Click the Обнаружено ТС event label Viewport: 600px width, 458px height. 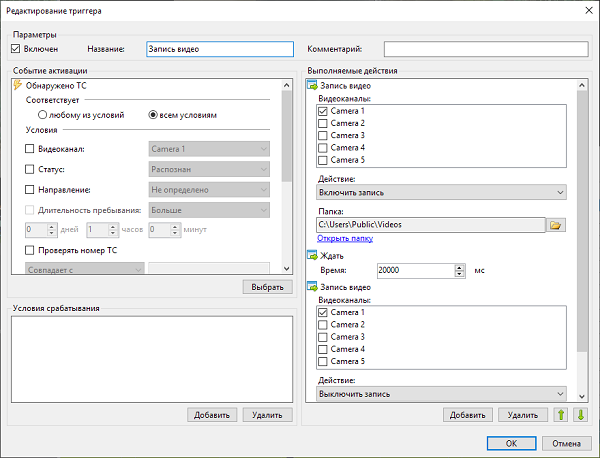coord(56,86)
